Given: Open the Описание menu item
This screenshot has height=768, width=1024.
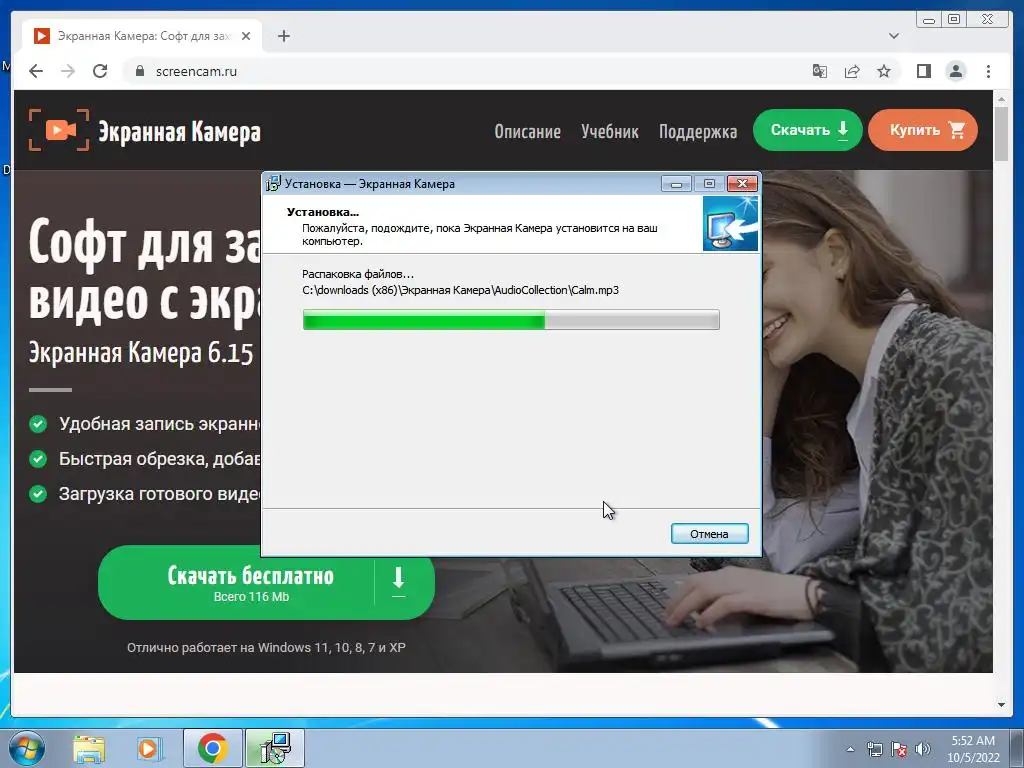Looking at the screenshot, I should [527, 131].
